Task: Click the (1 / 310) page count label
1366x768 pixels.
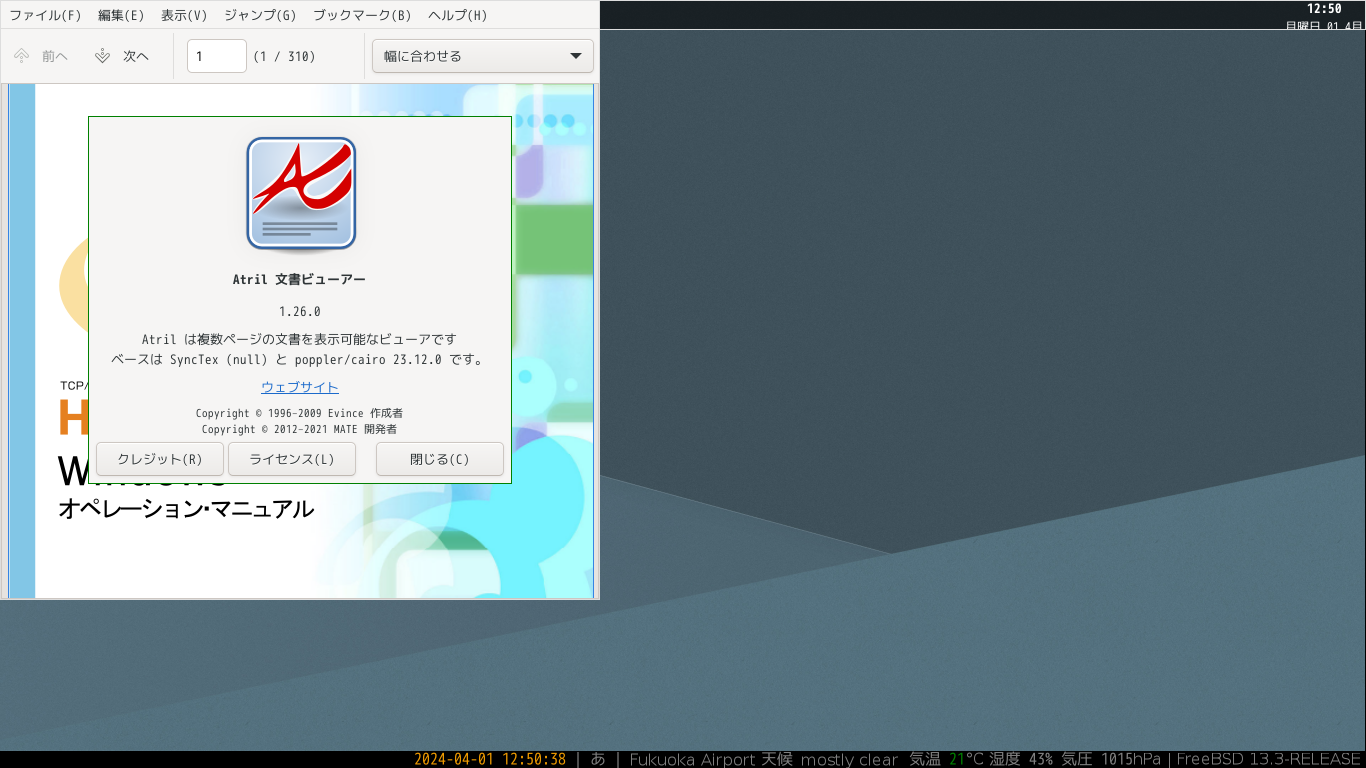Action: [x=284, y=56]
